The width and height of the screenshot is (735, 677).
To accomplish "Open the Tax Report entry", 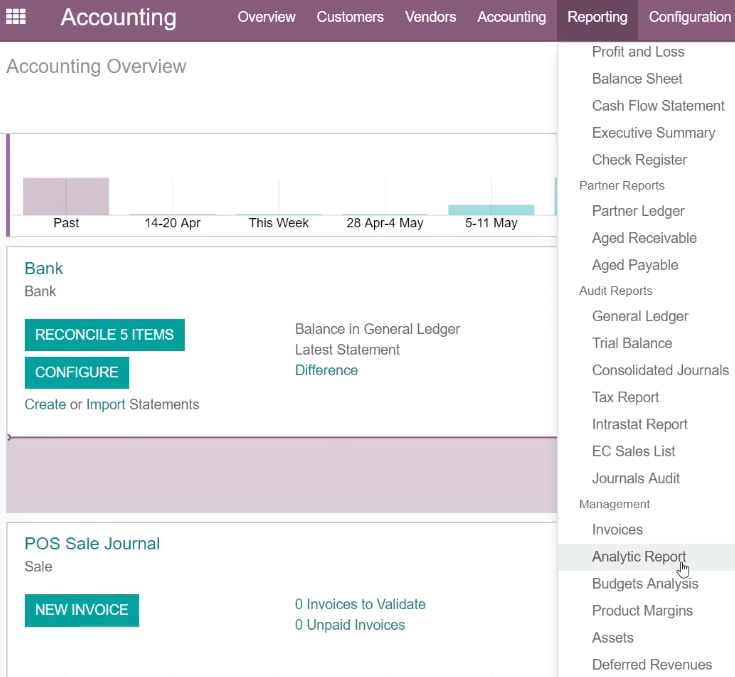I will [625, 398].
